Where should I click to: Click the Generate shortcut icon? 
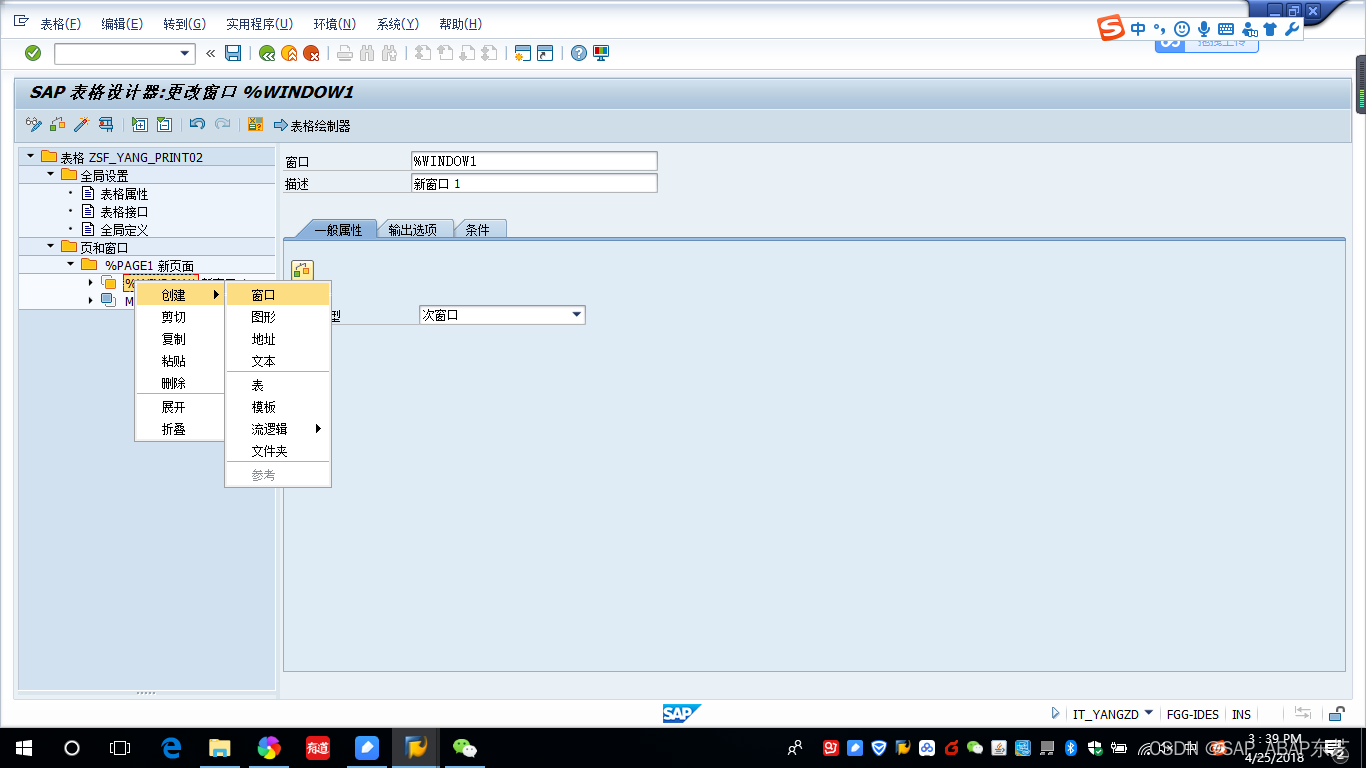coord(545,53)
